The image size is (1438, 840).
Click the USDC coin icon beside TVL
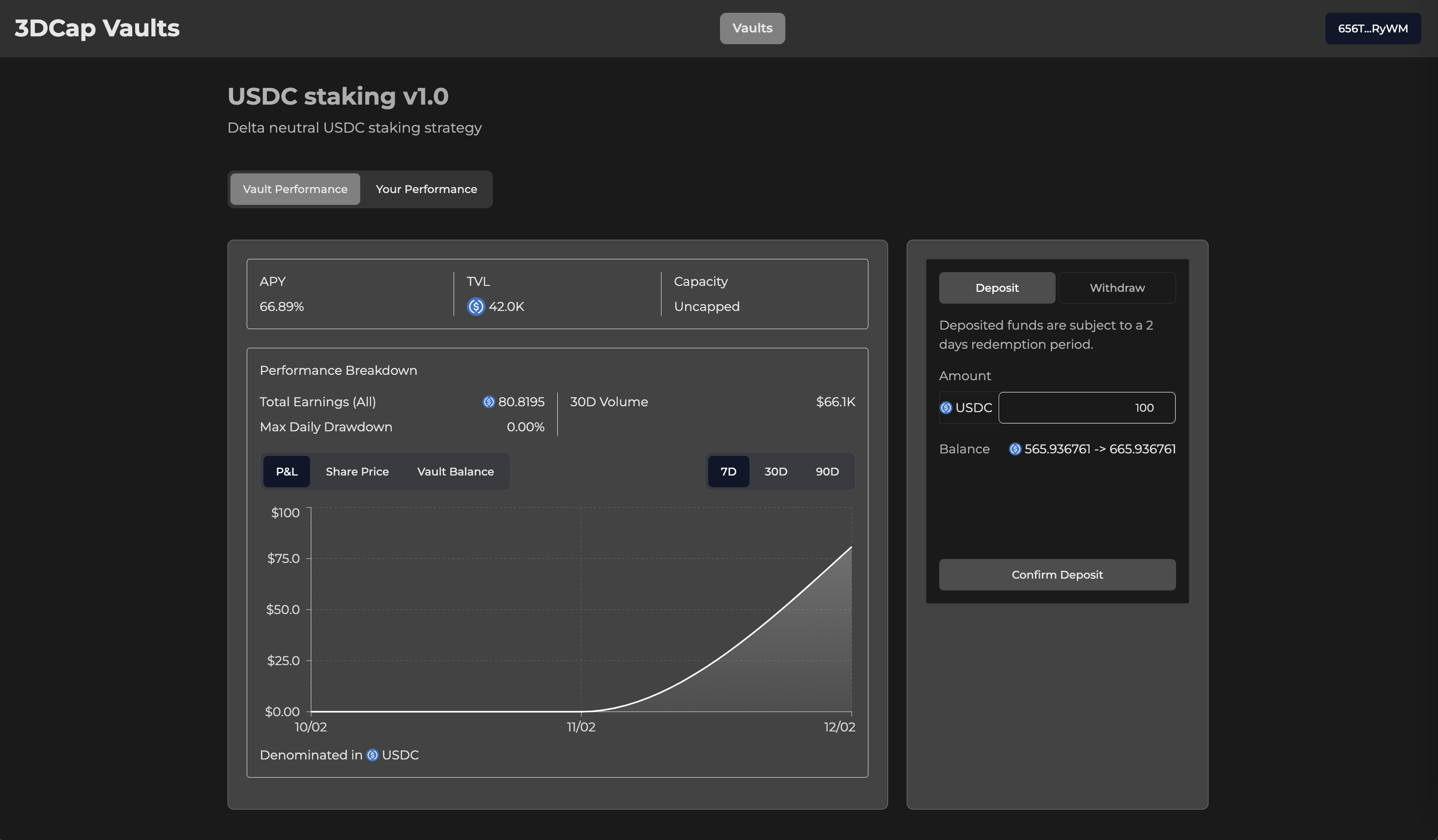[x=476, y=307]
